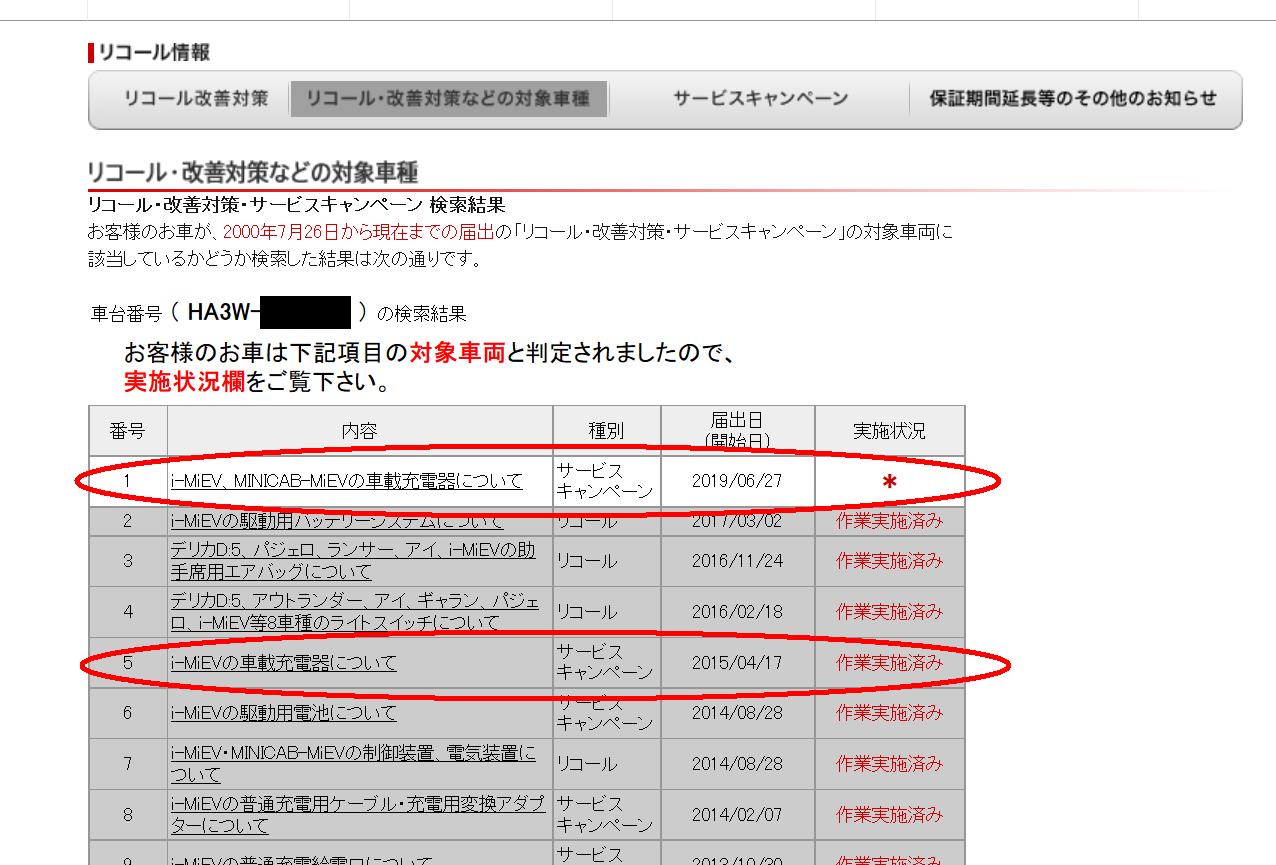The height and width of the screenshot is (865, 1276).
Task: Select the date 2015/04/17
Action: pyautogui.click(x=737, y=663)
